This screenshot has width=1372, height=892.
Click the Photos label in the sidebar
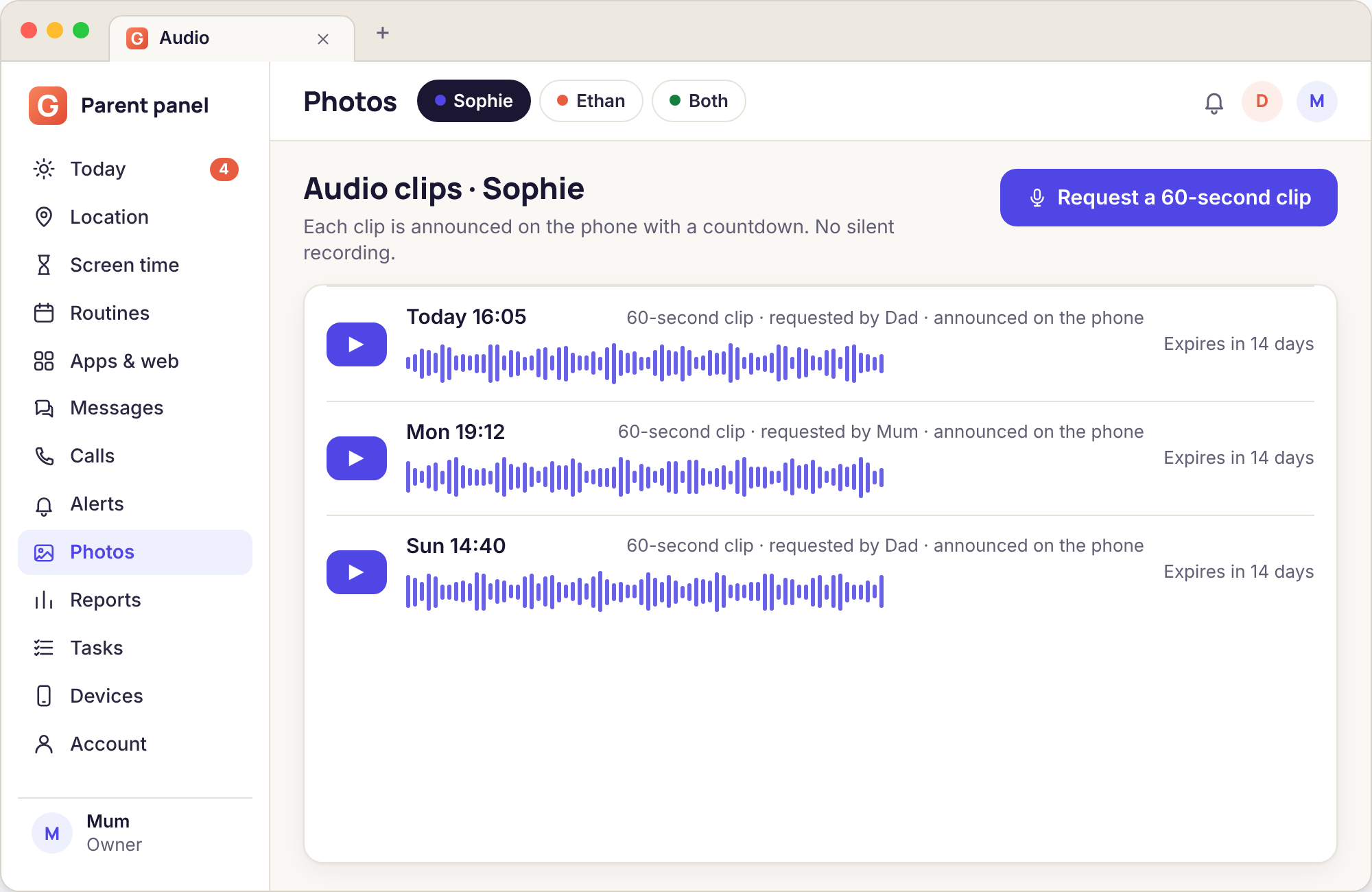tap(102, 552)
